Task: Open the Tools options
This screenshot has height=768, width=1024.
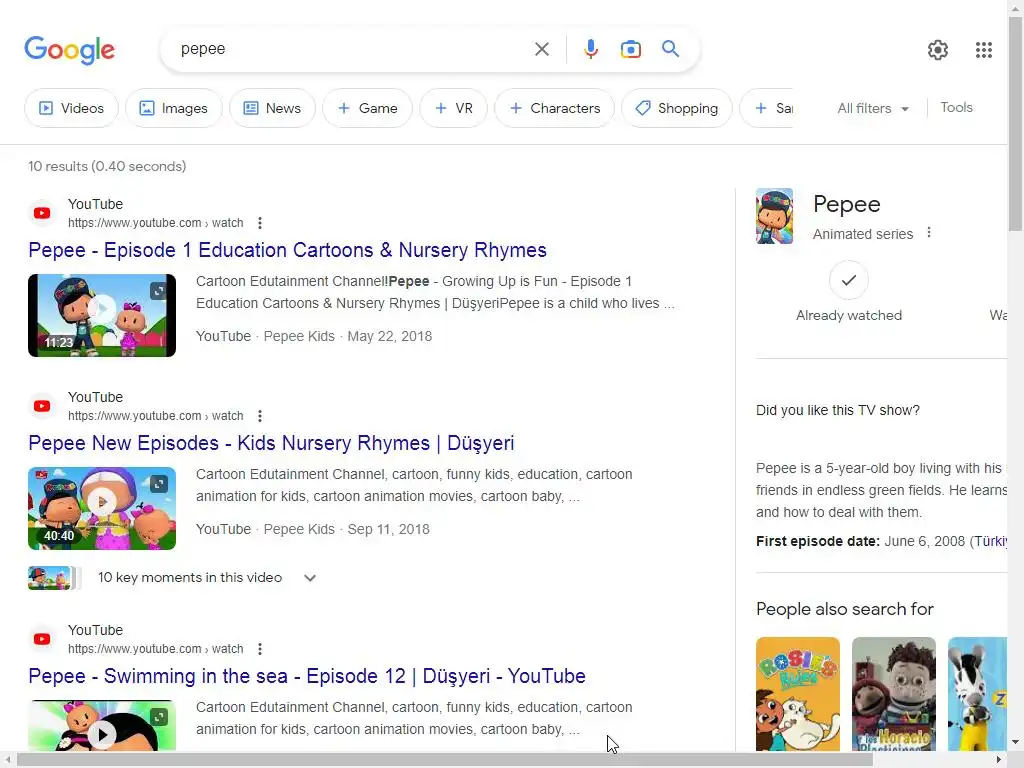Action: tap(956, 107)
